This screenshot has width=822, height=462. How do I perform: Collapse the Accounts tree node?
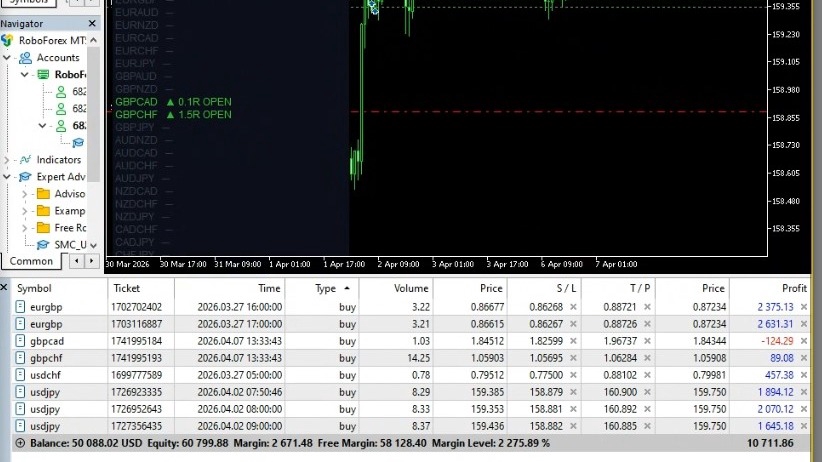pos(7,58)
